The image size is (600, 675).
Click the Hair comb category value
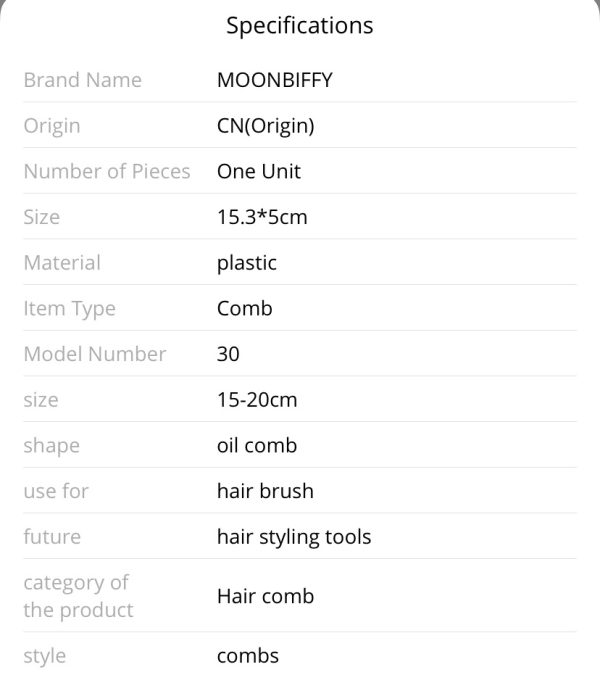point(266,597)
